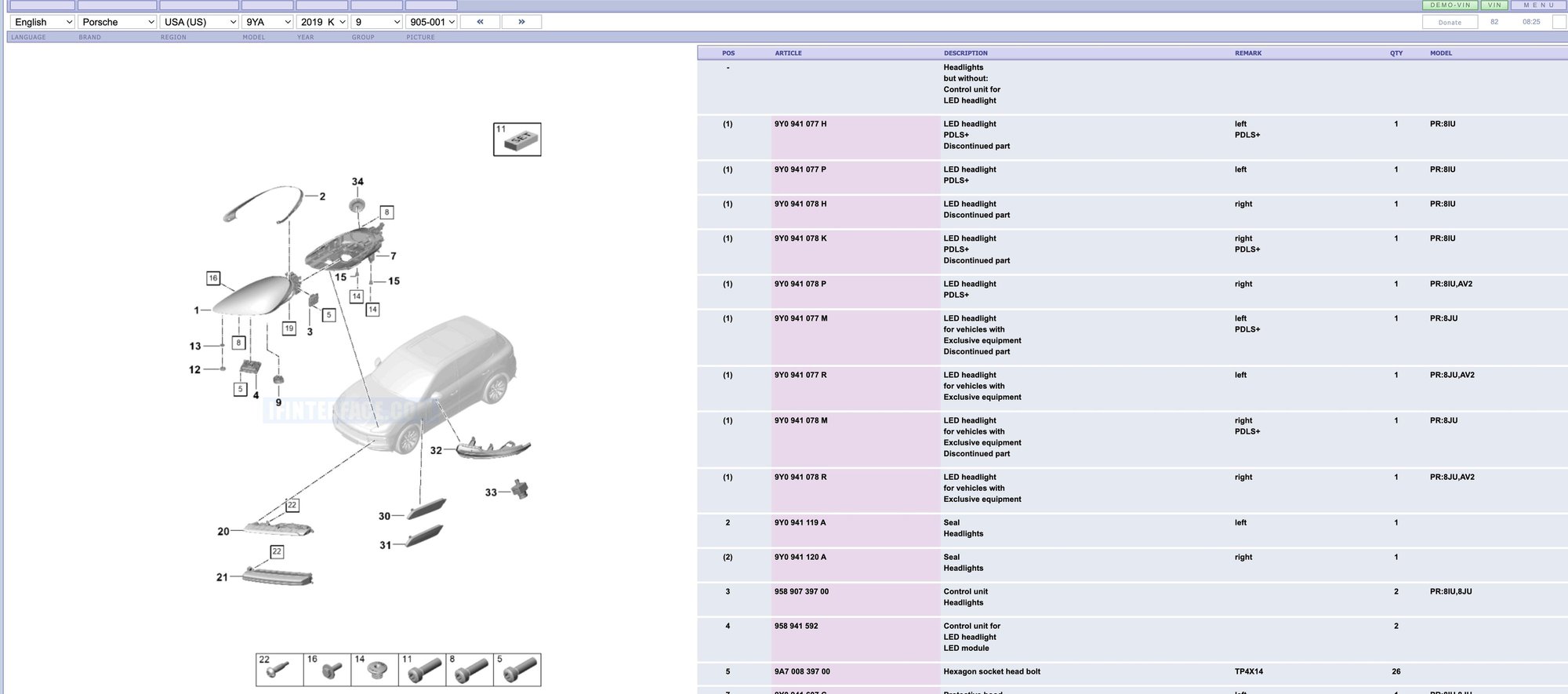Expand the Year dropdown showing 2019 K
This screenshot has height=694, width=1568.
(322, 22)
